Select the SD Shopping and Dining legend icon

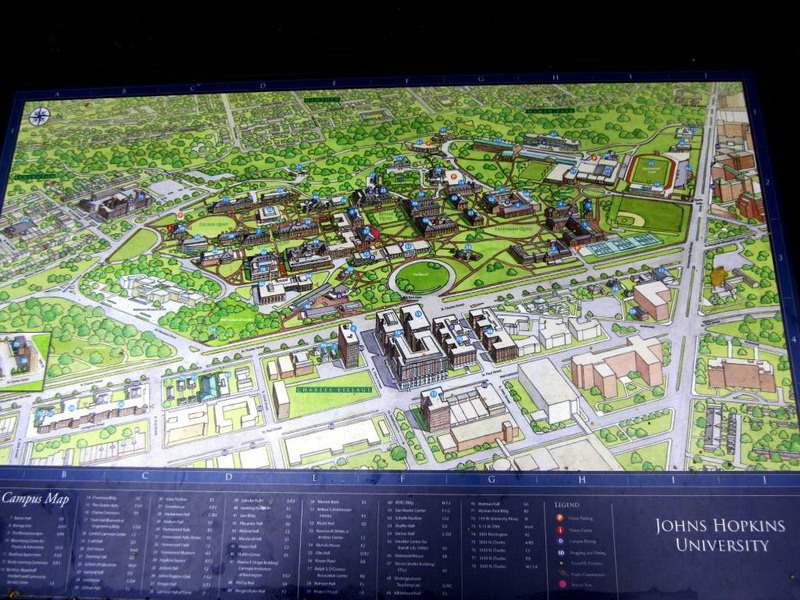[561, 553]
